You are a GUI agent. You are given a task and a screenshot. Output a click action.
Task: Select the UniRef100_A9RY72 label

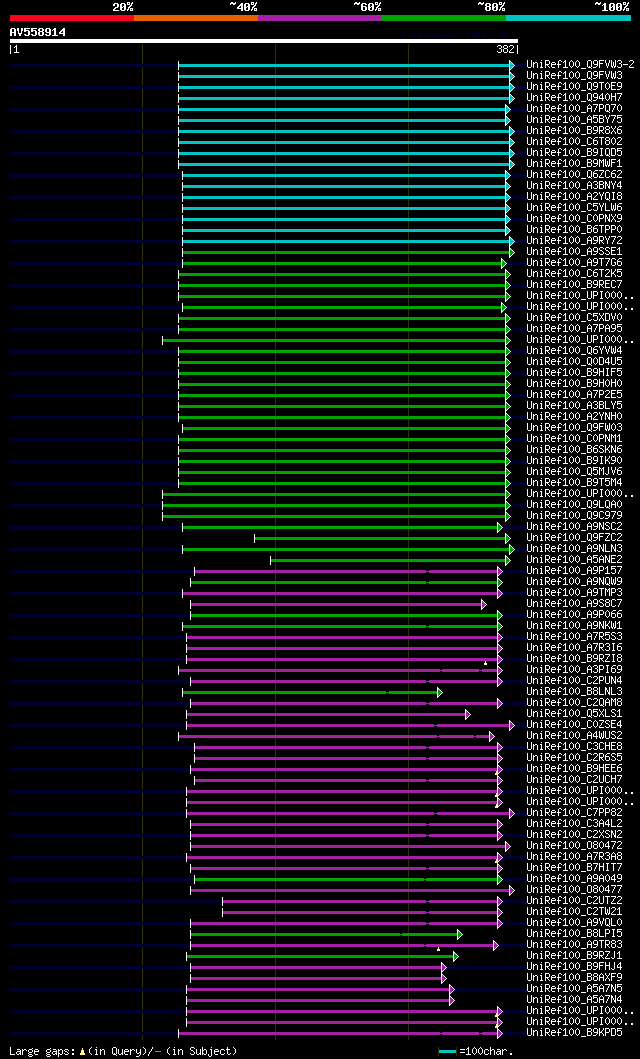(x=575, y=241)
